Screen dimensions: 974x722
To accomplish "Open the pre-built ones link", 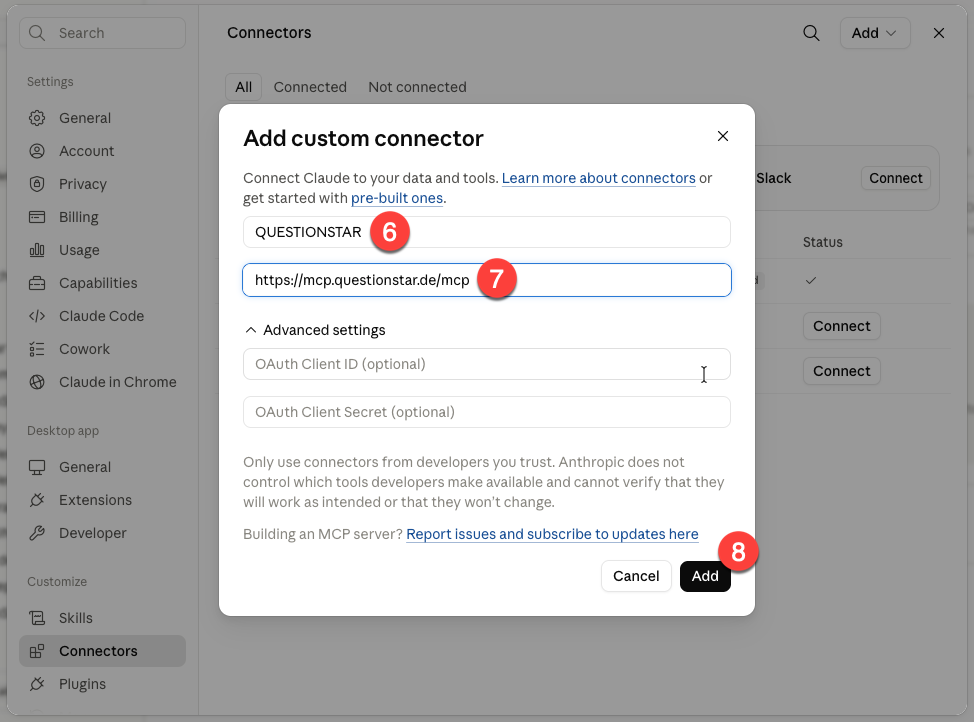I will tap(397, 198).
